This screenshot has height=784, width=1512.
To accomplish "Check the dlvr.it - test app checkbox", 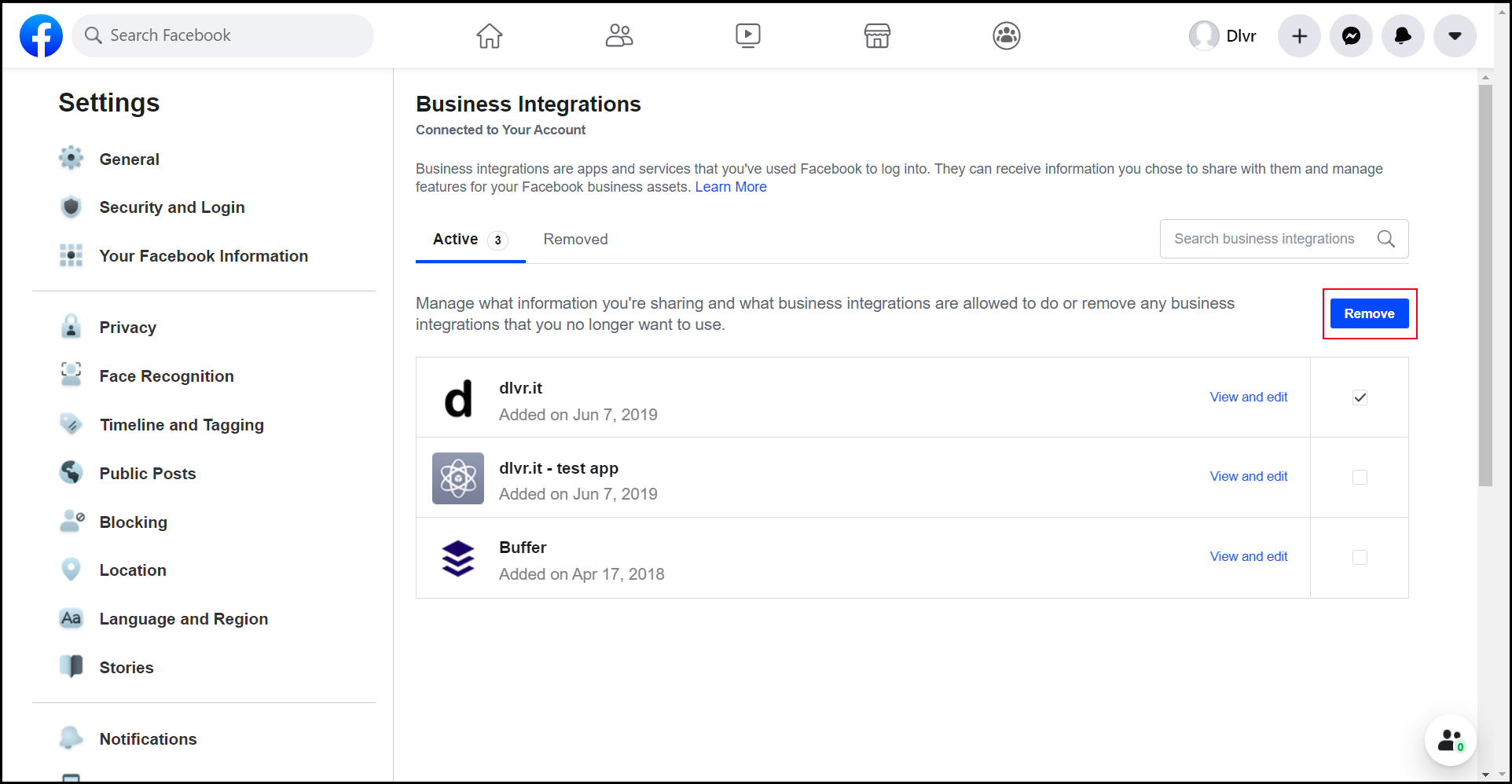I will (x=1360, y=477).
